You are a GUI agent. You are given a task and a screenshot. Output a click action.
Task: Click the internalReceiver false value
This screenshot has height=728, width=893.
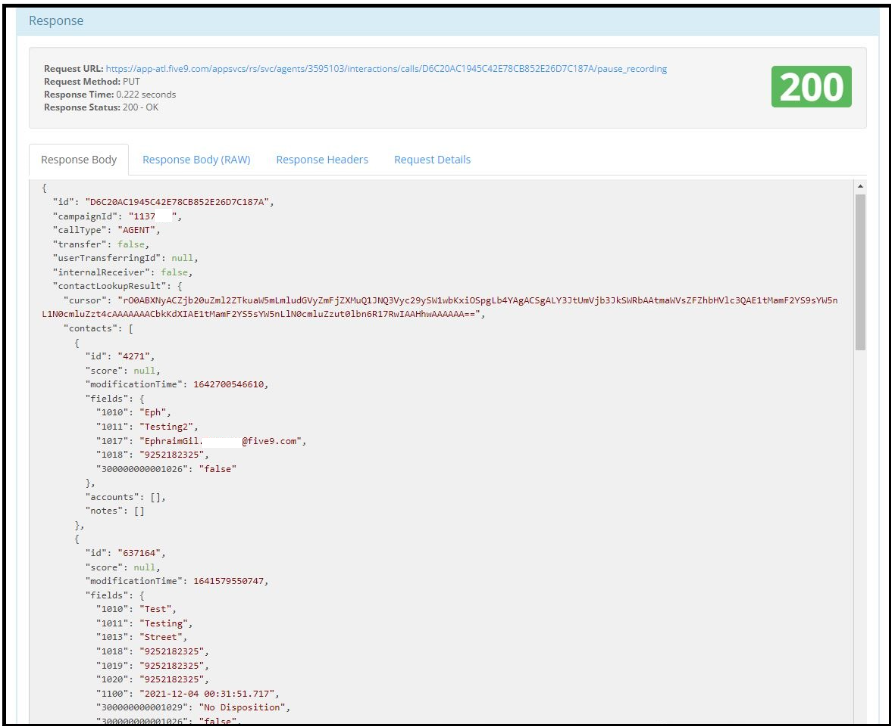[174, 272]
